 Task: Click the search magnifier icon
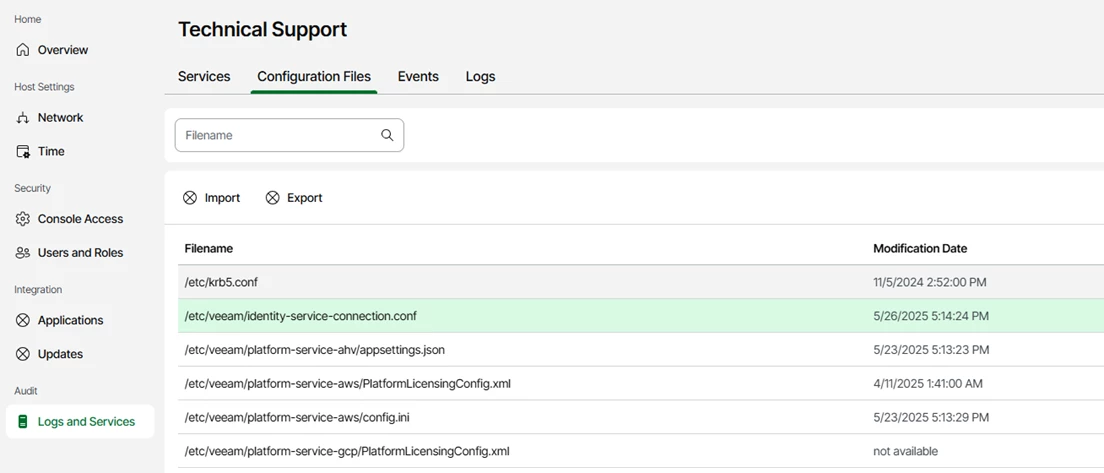coord(387,135)
